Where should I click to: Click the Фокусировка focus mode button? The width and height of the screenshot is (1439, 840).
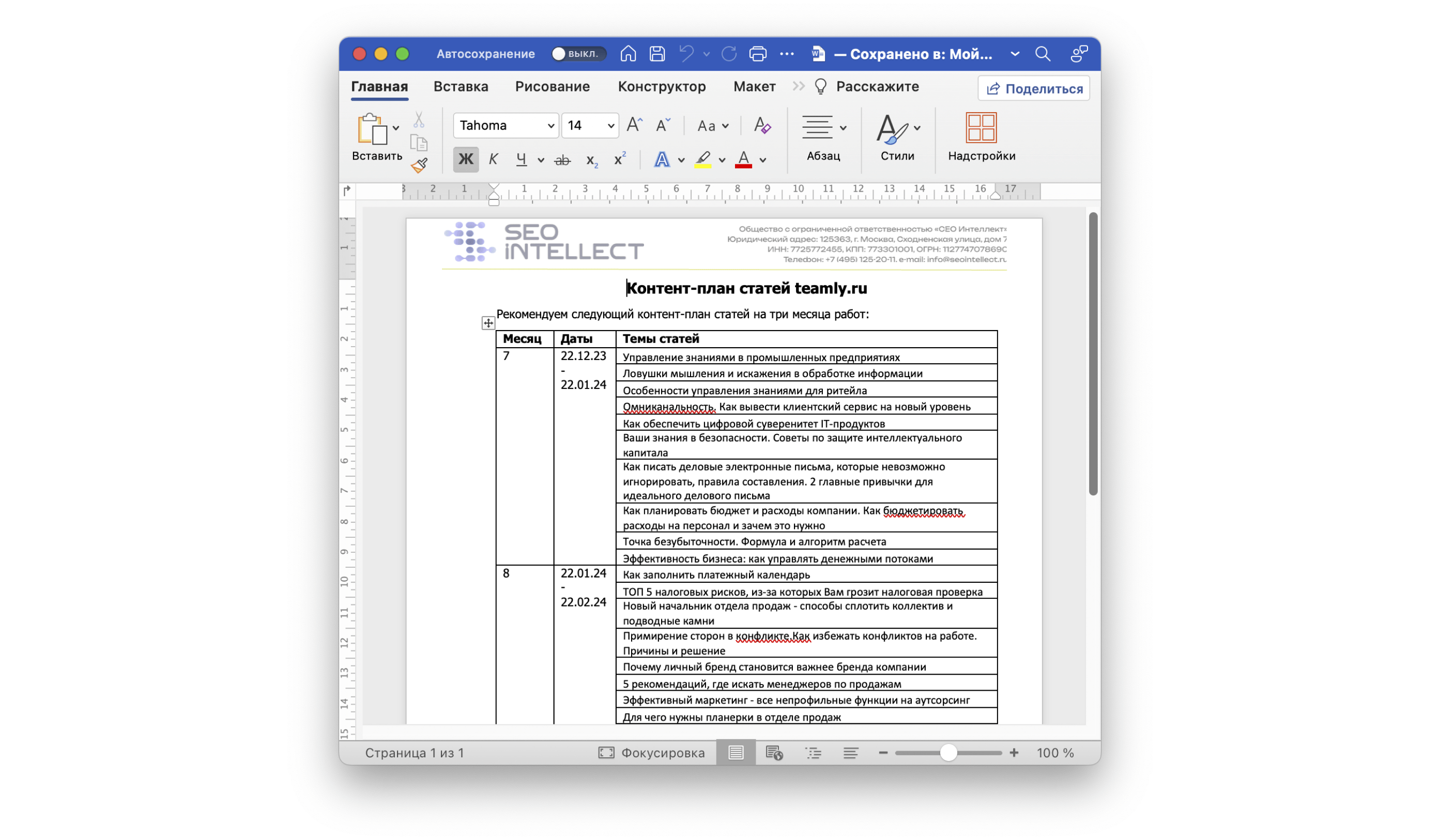[652, 753]
